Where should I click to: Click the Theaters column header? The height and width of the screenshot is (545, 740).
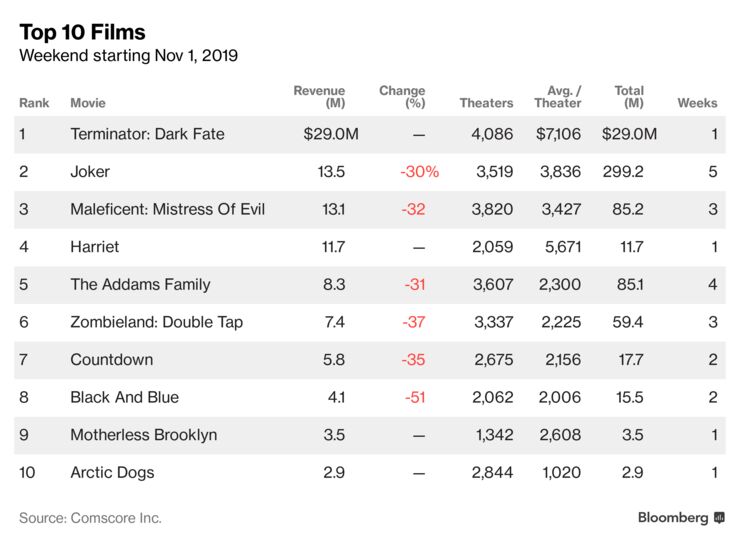[x=486, y=103]
